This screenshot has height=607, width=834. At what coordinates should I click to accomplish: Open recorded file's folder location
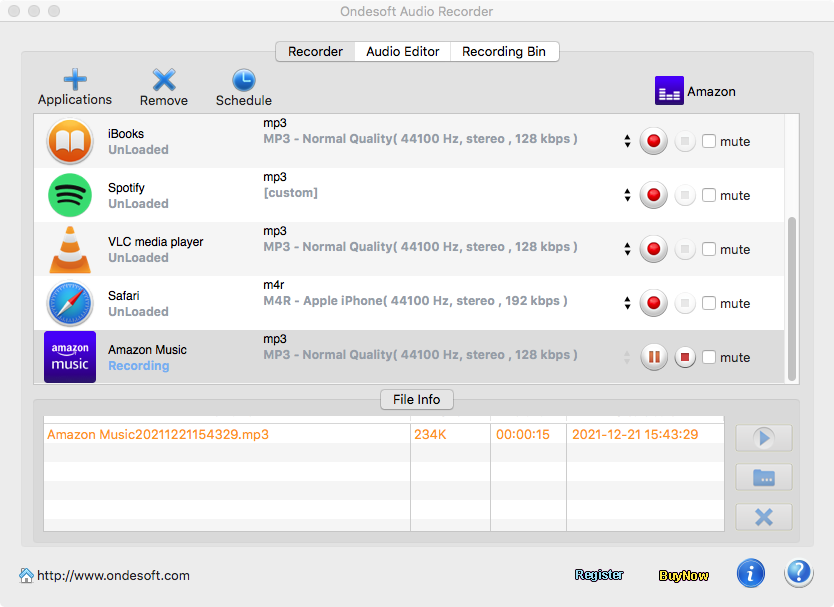click(x=763, y=477)
